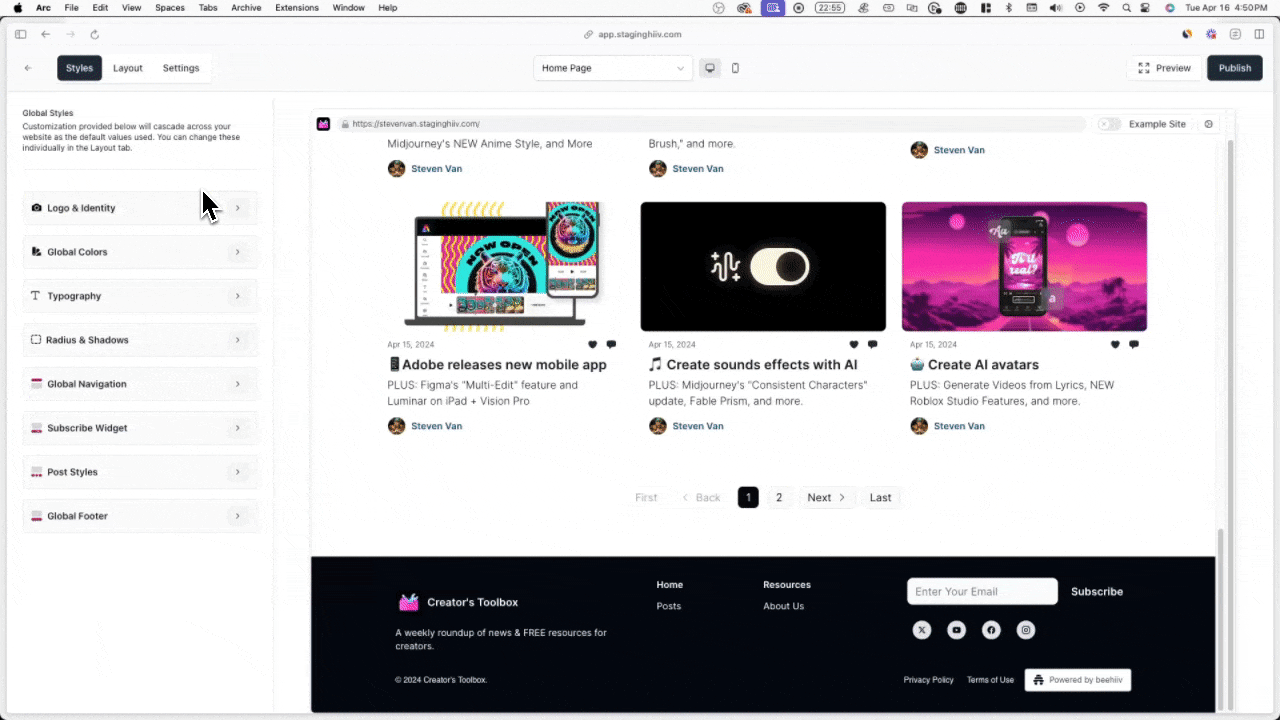Click the Arc address bar showing app.staginghiiv.com
The image size is (1280, 720).
pos(633,34)
